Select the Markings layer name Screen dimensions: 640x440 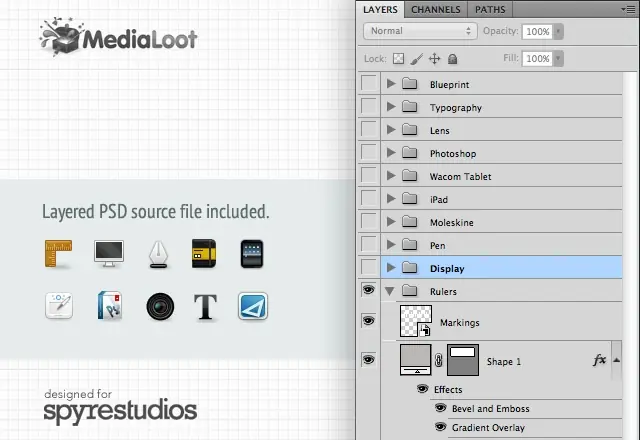click(x=460, y=322)
